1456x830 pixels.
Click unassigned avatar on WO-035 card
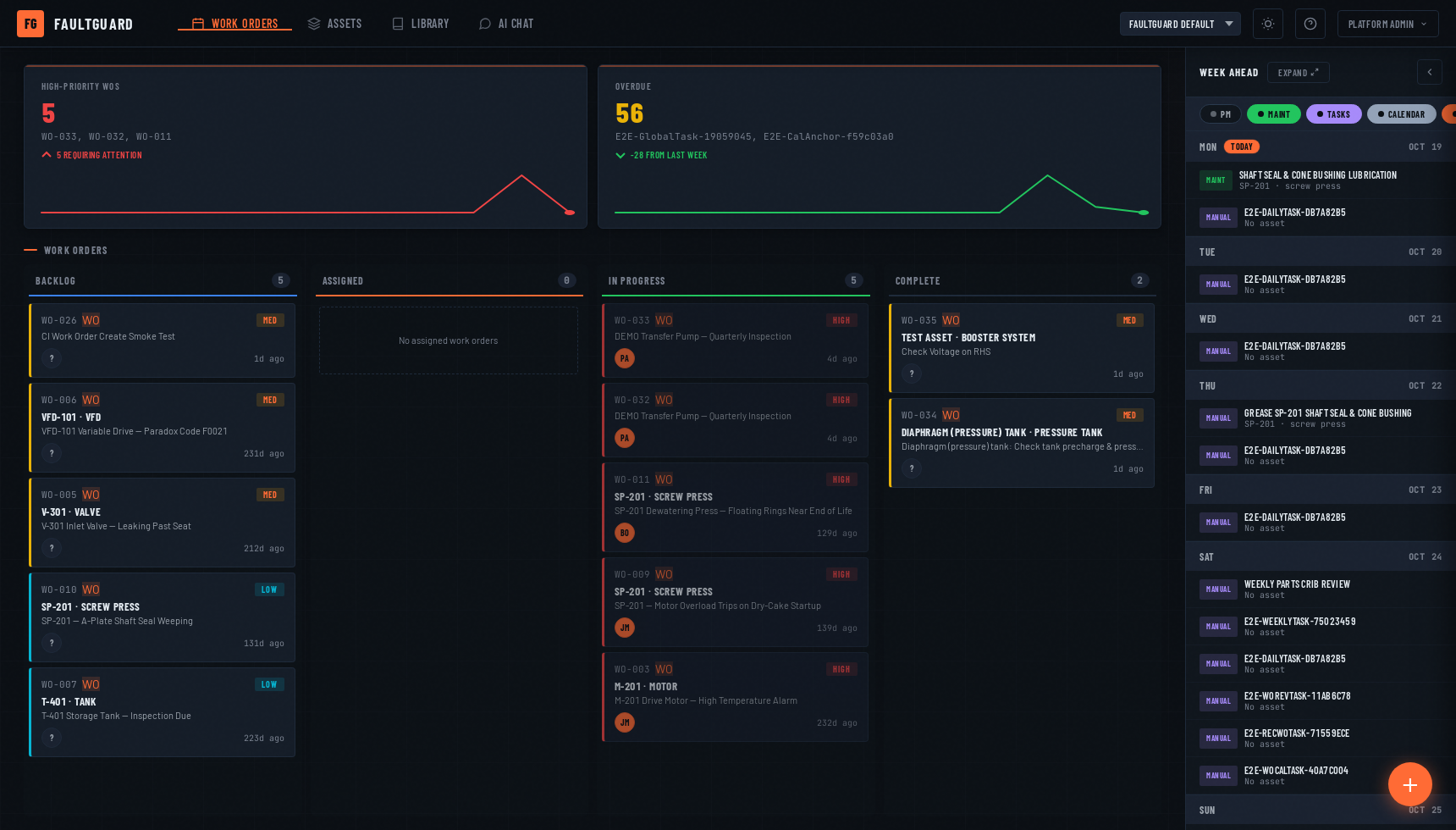(x=912, y=373)
